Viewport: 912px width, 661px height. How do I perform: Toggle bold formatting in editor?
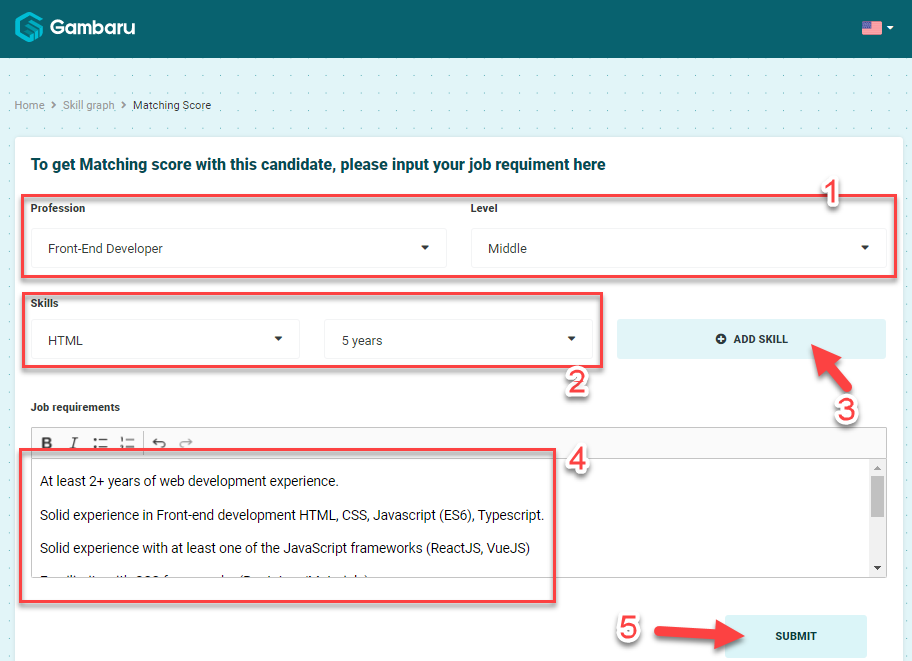[x=47, y=443]
